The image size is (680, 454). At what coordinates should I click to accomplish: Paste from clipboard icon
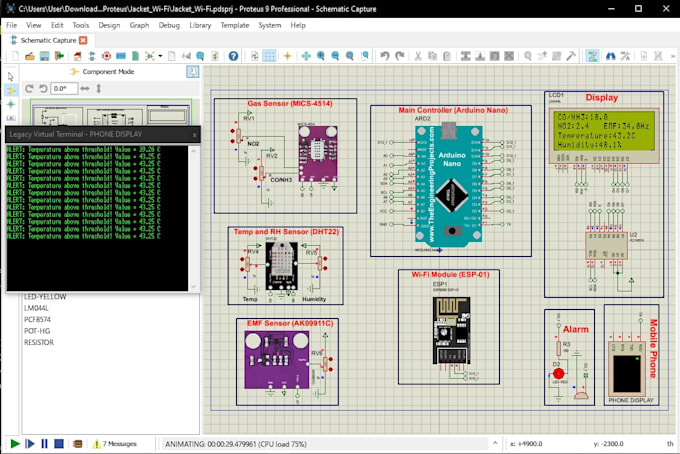click(x=447, y=56)
